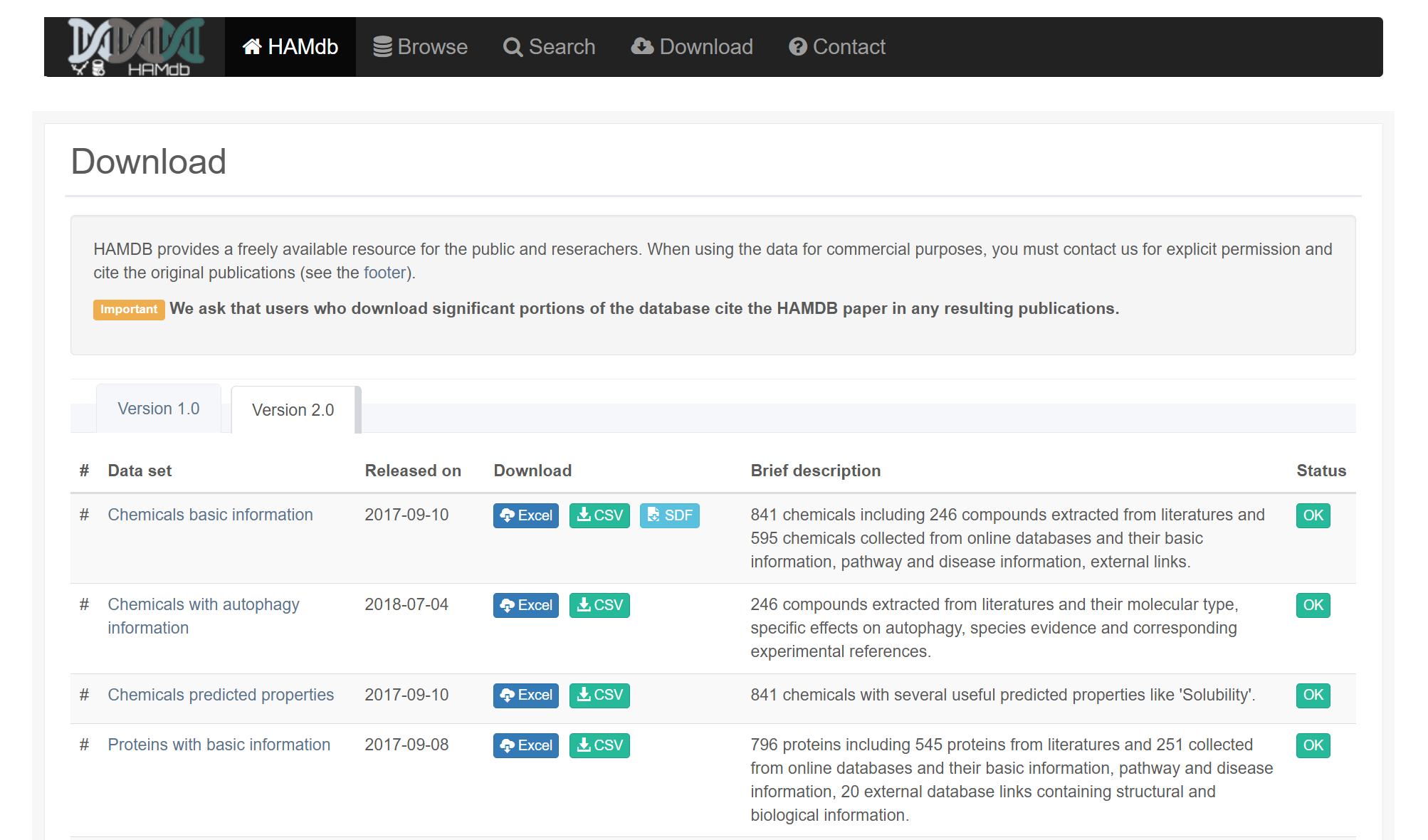1428x840 pixels.
Task: Download Excel for Proteins with basic information
Action: click(x=526, y=745)
